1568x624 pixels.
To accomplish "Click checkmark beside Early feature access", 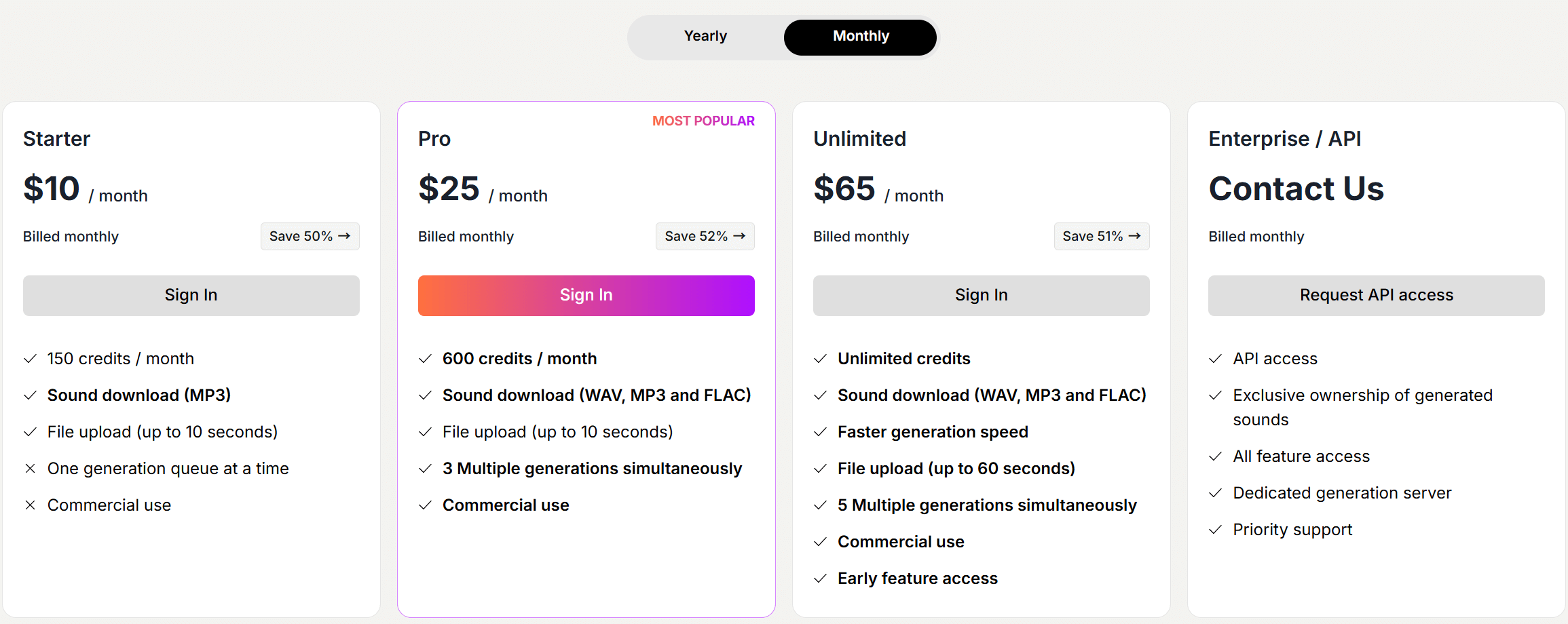I will coord(821,578).
